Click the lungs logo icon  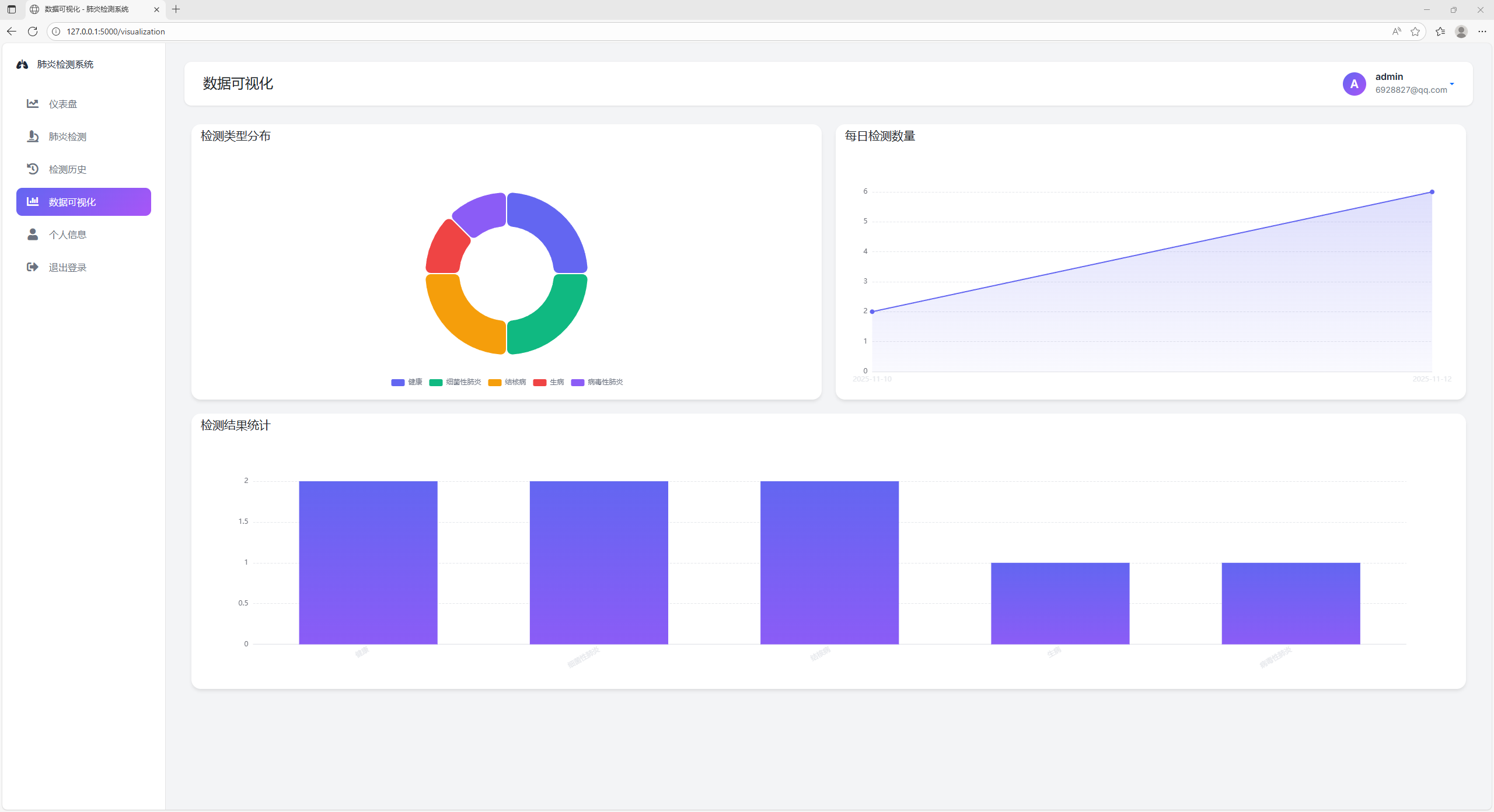pos(22,64)
